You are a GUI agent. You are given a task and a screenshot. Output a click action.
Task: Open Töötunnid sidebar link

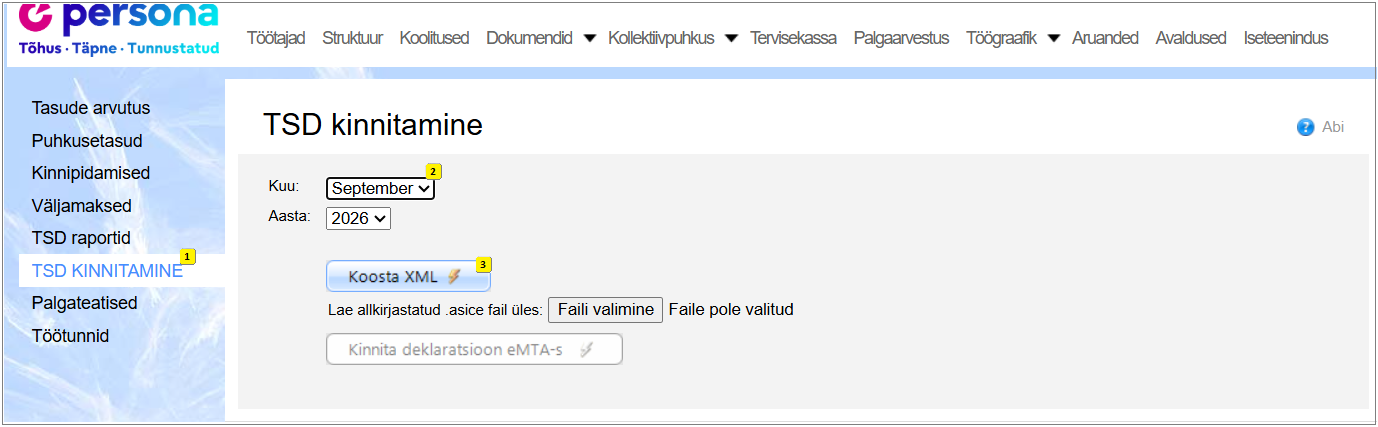(x=70, y=336)
